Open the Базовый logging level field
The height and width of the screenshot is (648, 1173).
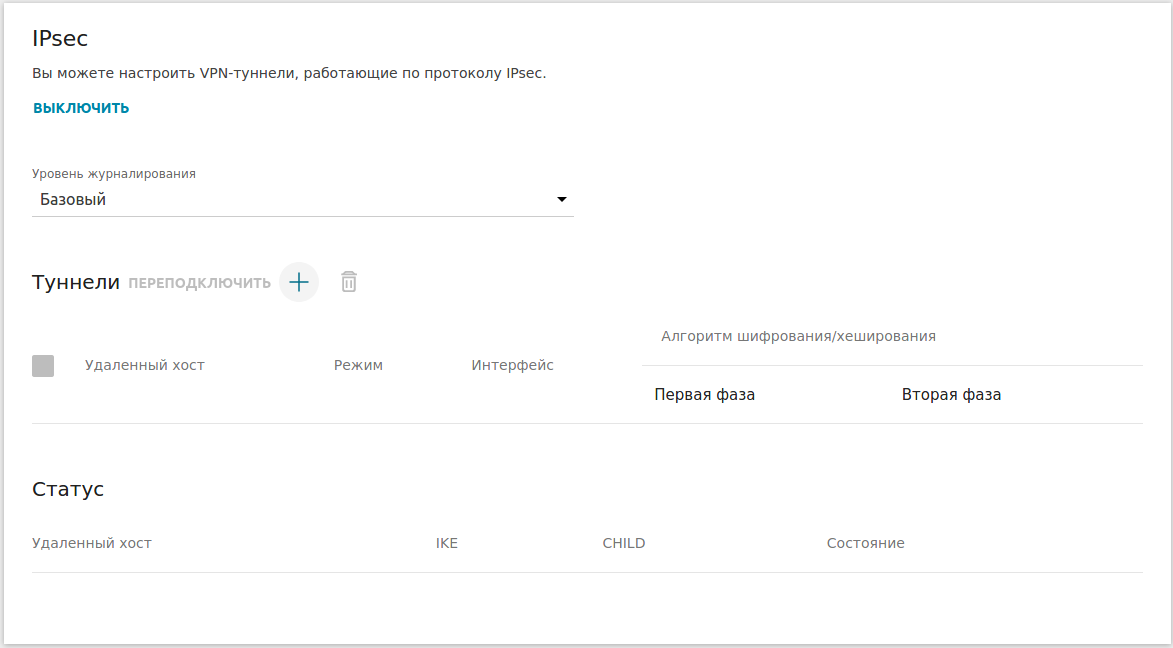click(290, 200)
